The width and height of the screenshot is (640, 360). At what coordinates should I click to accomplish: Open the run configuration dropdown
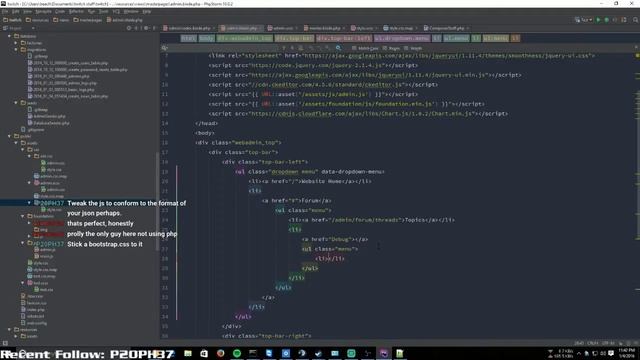click(583, 20)
